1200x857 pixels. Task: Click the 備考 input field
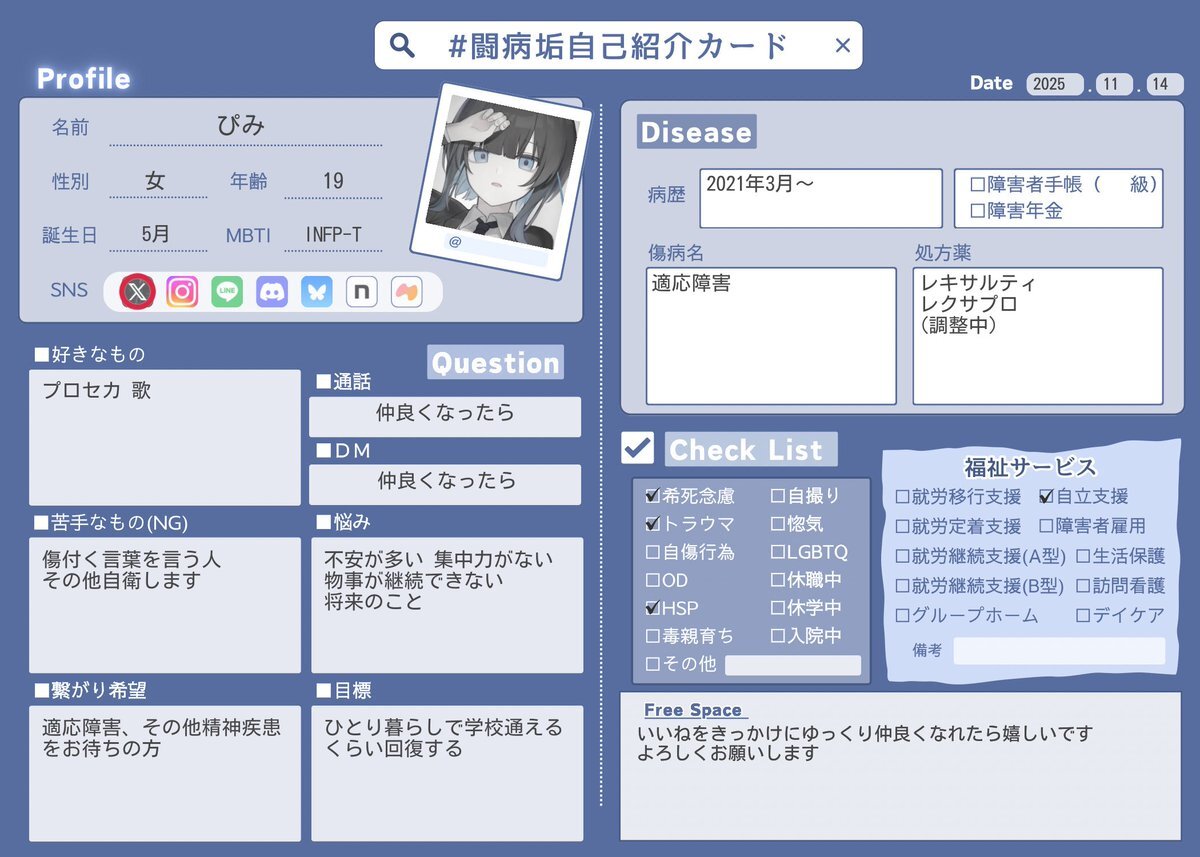(x=1059, y=651)
